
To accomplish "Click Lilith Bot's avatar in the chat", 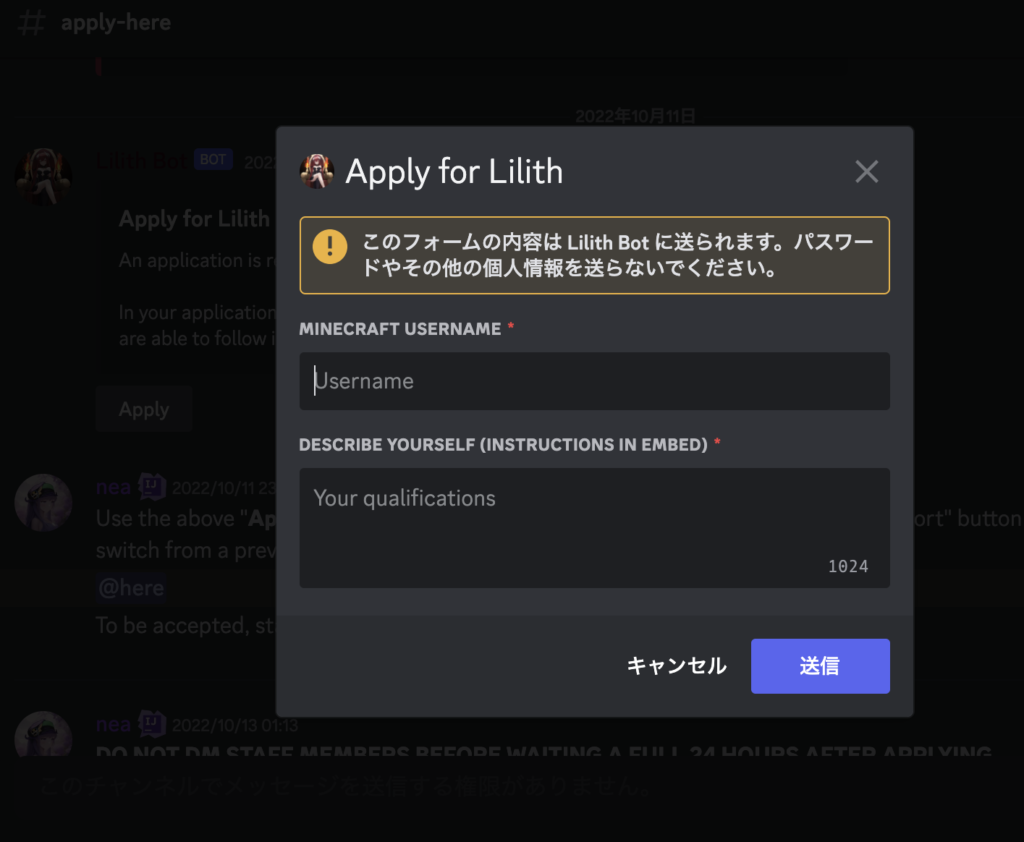I will tap(43, 177).
